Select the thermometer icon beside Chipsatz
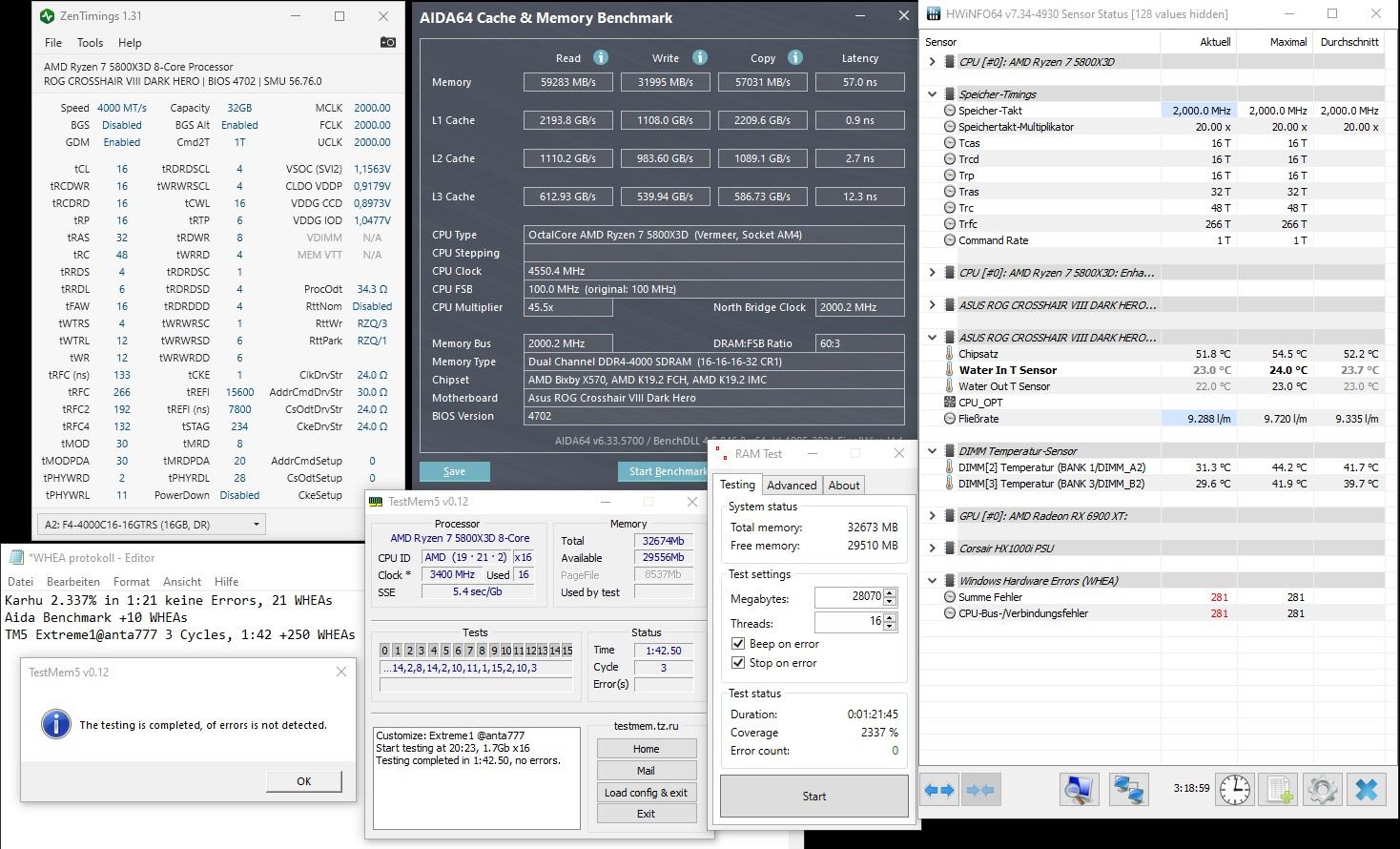The image size is (1400, 849). [950, 354]
